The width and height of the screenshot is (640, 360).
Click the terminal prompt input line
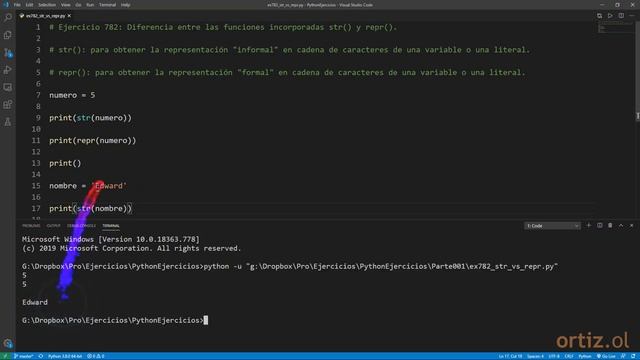(115, 320)
